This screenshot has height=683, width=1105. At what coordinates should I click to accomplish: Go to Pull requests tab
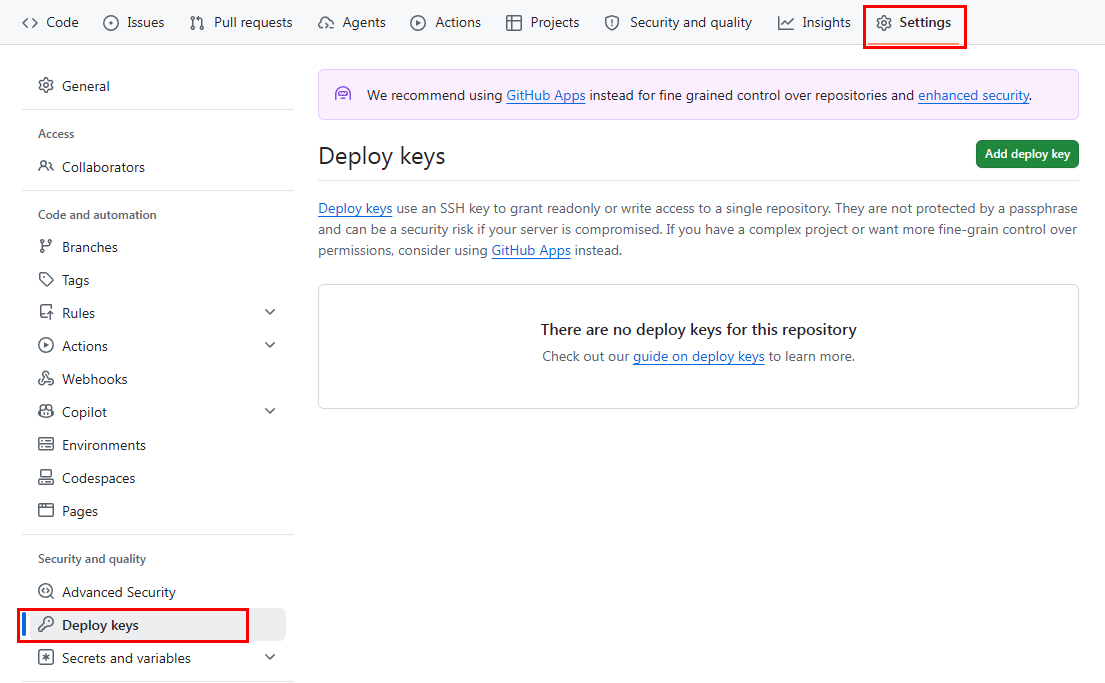coord(241,23)
